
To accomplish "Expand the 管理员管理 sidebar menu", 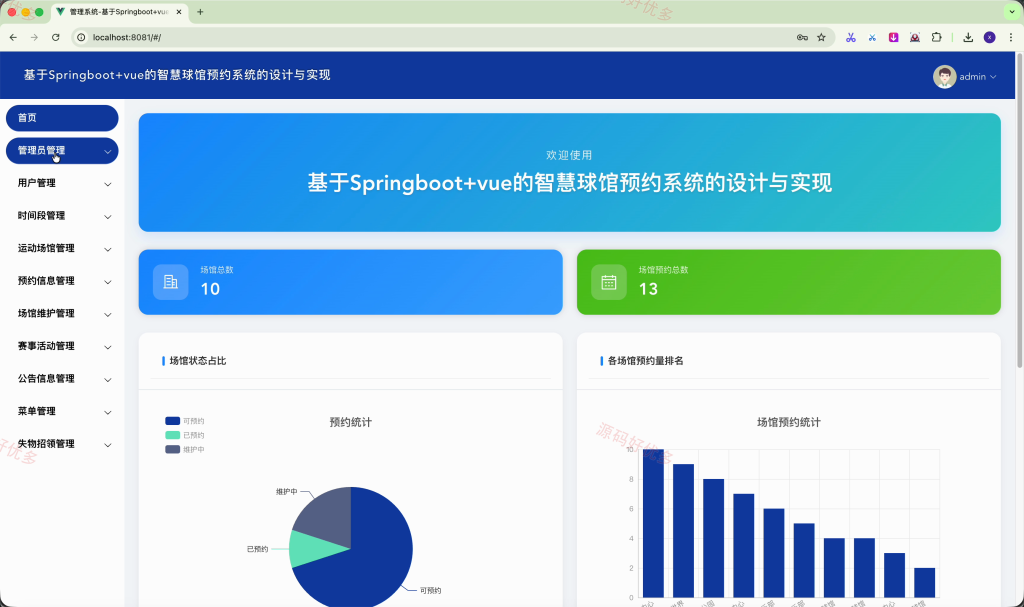I will pos(62,151).
